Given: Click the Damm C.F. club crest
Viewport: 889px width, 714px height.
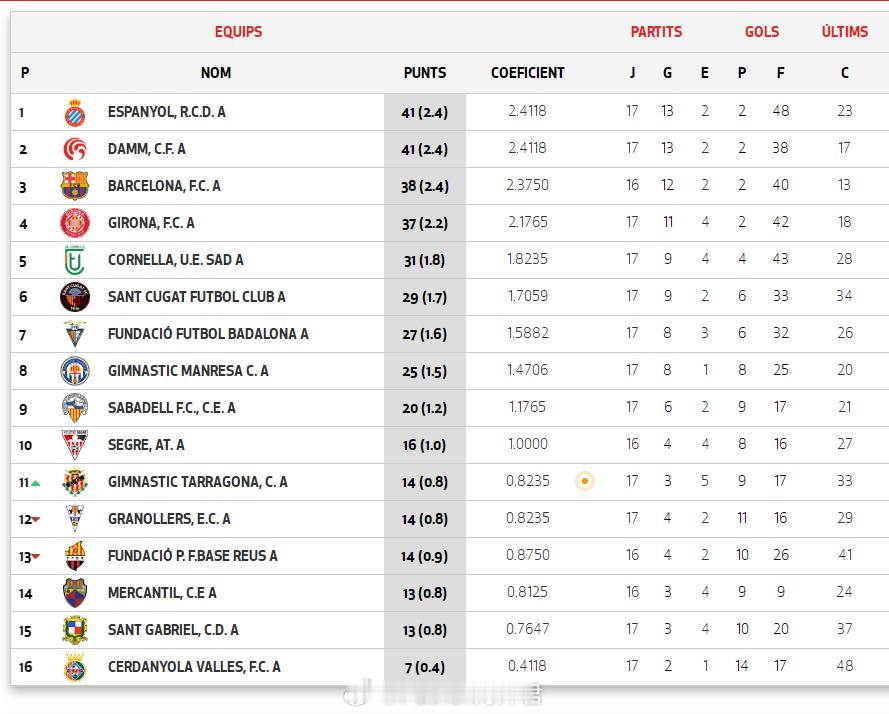Looking at the screenshot, I should pos(75,149).
